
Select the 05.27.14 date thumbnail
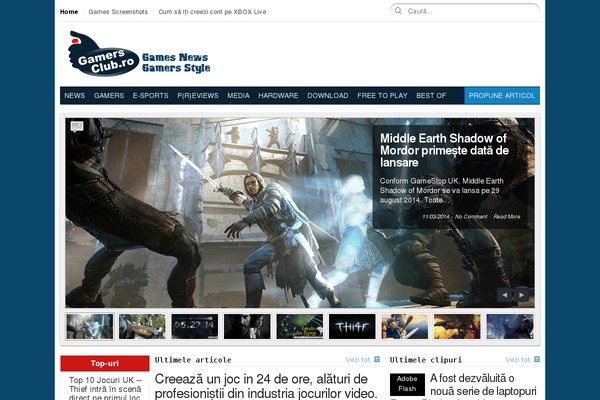pyautogui.click(x=194, y=327)
